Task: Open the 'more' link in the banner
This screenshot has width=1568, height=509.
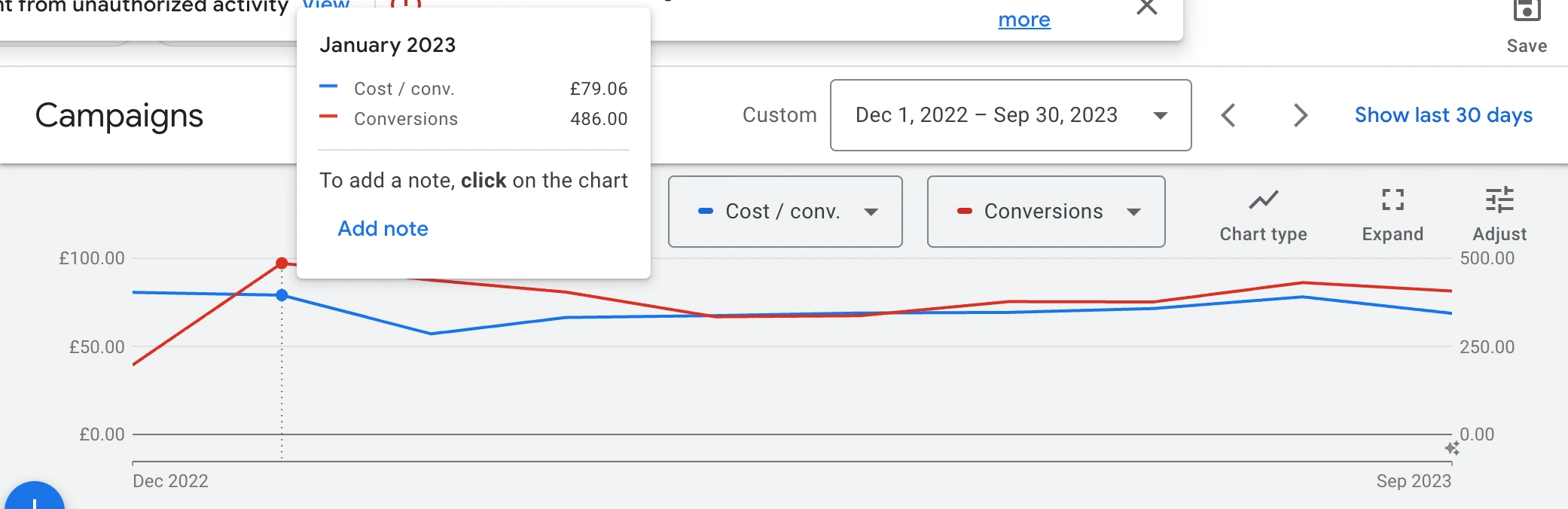Action: [1023, 20]
